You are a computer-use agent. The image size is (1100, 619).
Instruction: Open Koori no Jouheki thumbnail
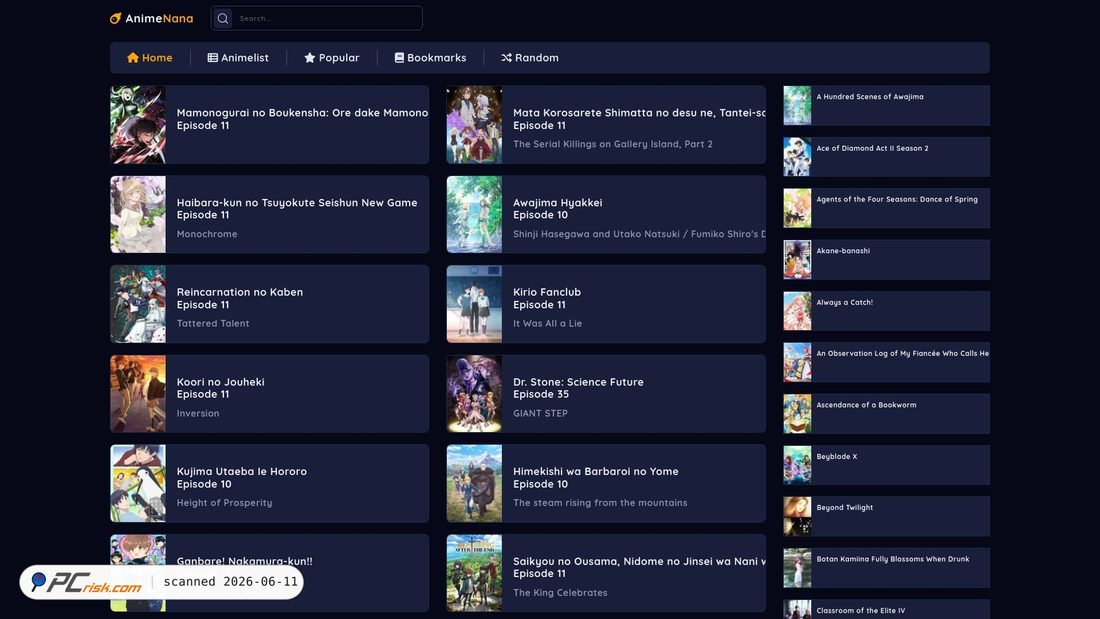click(138, 394)
